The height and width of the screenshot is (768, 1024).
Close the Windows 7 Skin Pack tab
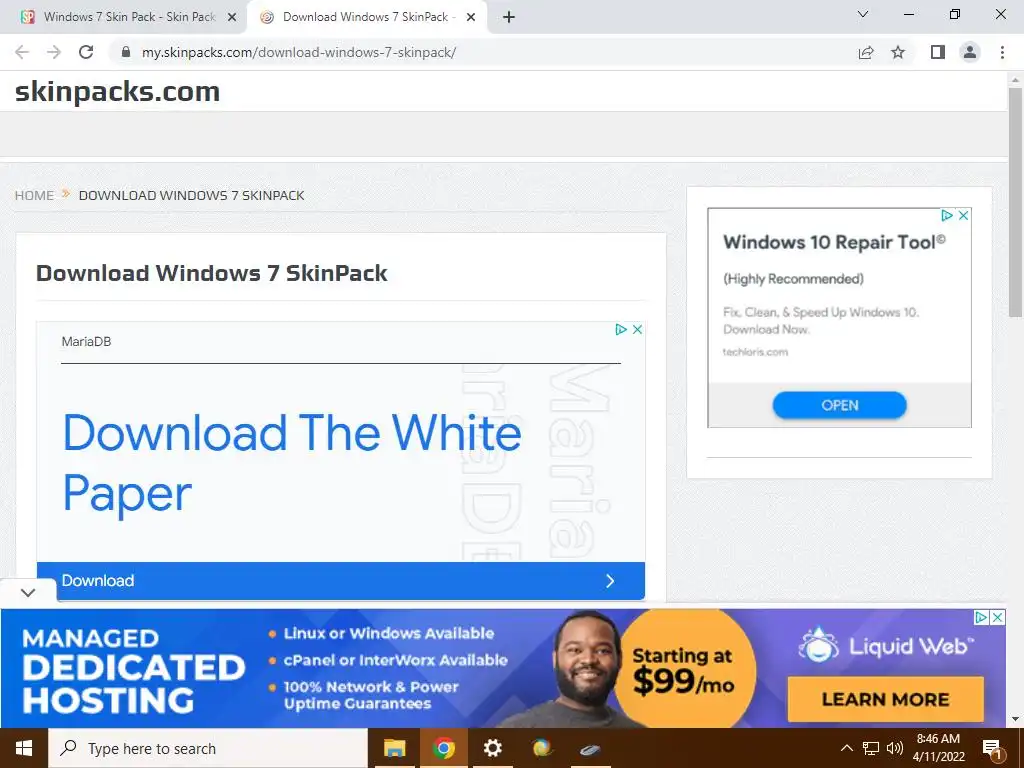pyautogui.click(x=231, y=18)
